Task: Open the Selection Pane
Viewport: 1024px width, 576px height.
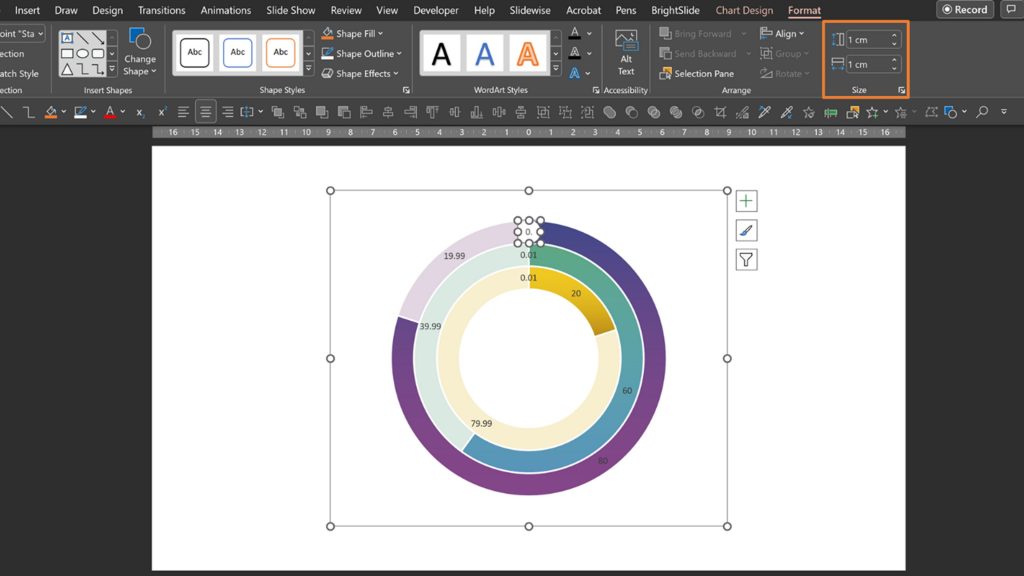Action: click(x=697, y=74)
